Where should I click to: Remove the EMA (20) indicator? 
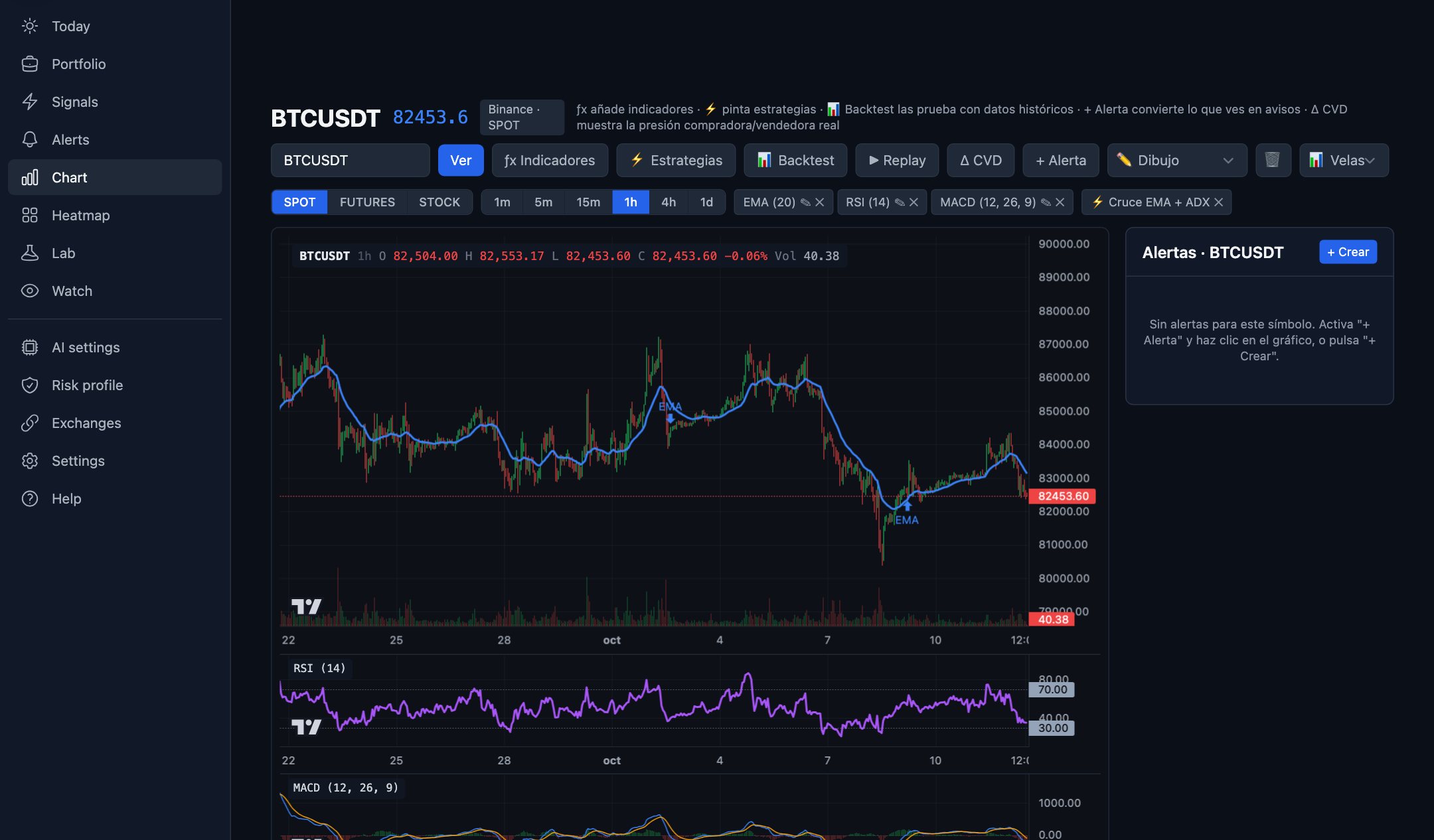(x=820, y=202)
